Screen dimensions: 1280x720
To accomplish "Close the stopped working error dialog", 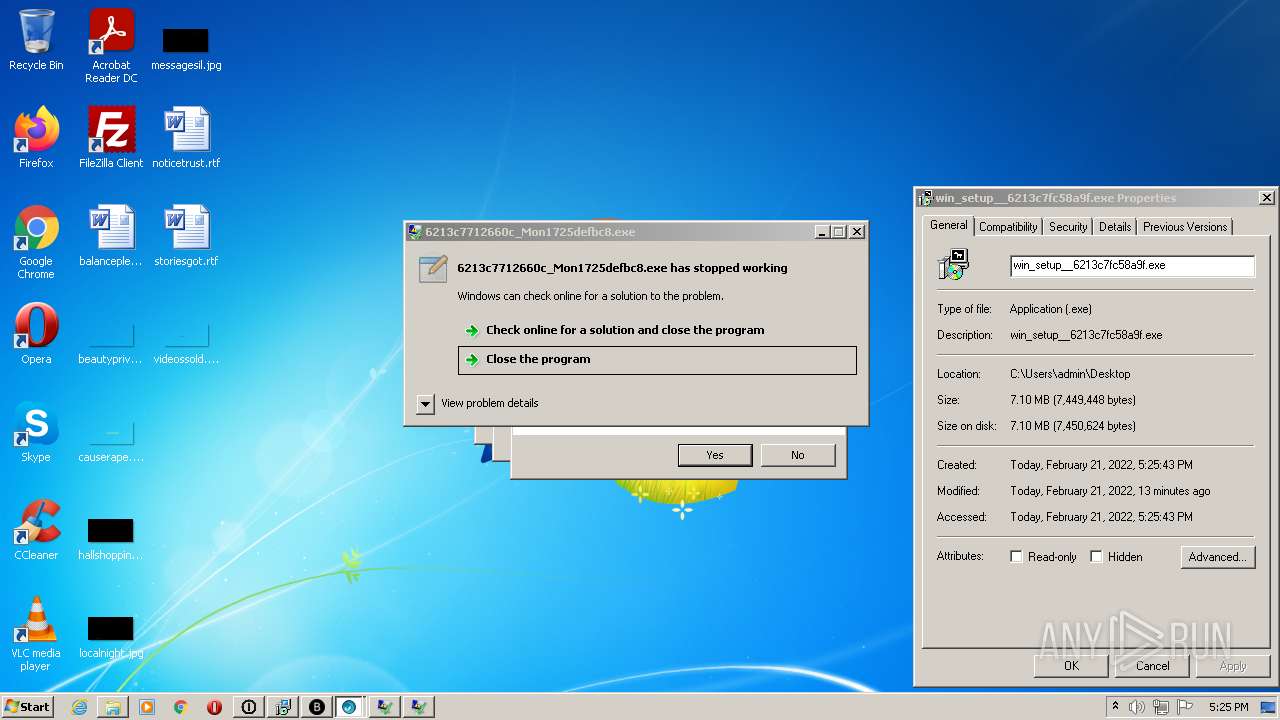I will point(857,232).
